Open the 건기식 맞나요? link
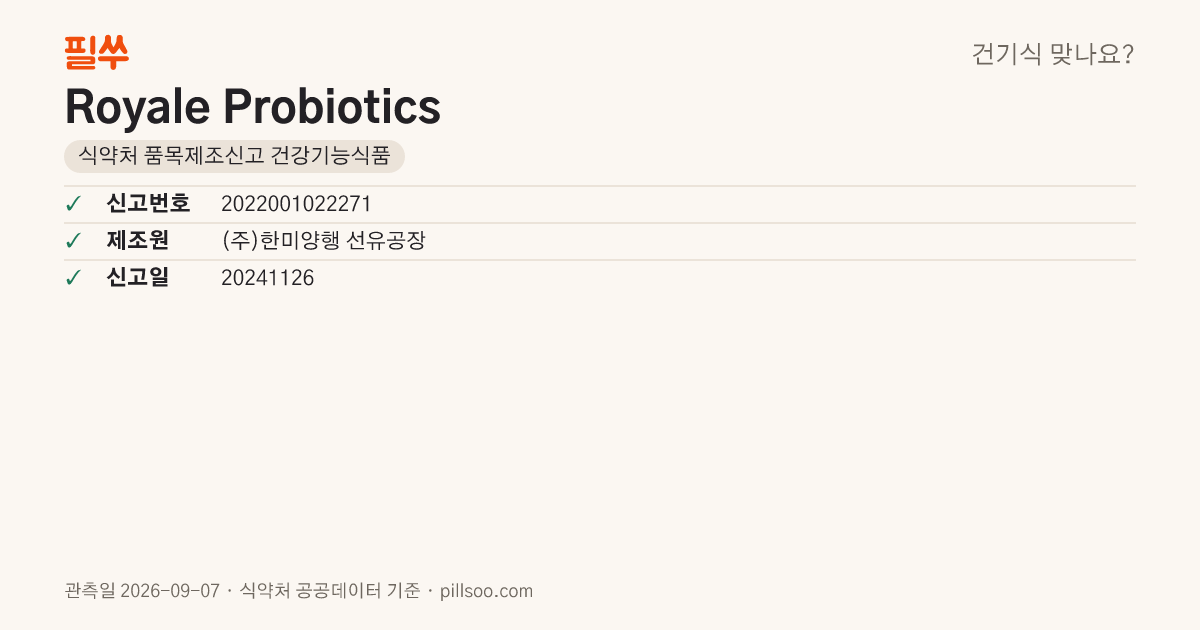Viewport: 1200px width, 630px height. pyautogui.click(x=1053, y=54)
